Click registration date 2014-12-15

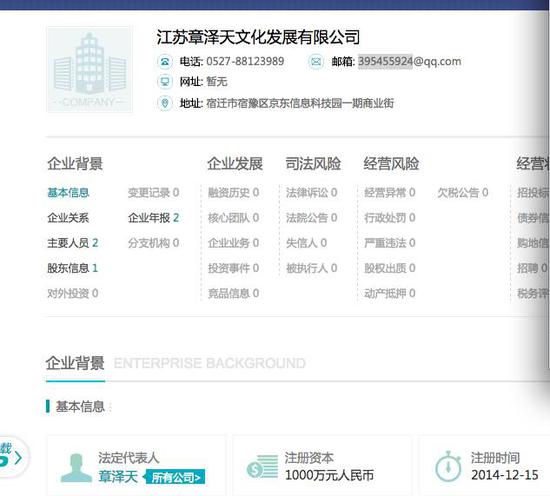pyautogui.click(x=505, y=475)
